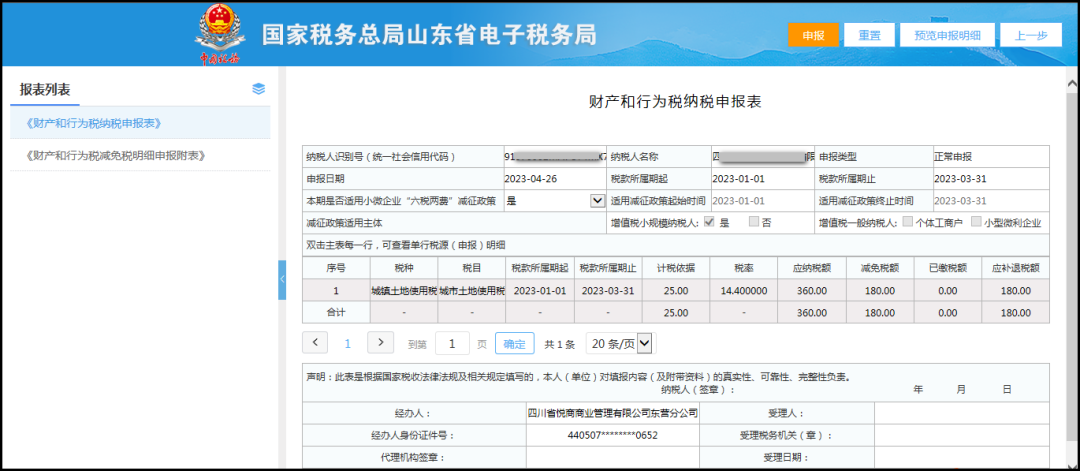
Task: Collapse the left sidebar with the arrow handle
Action: tap(282, 280)
